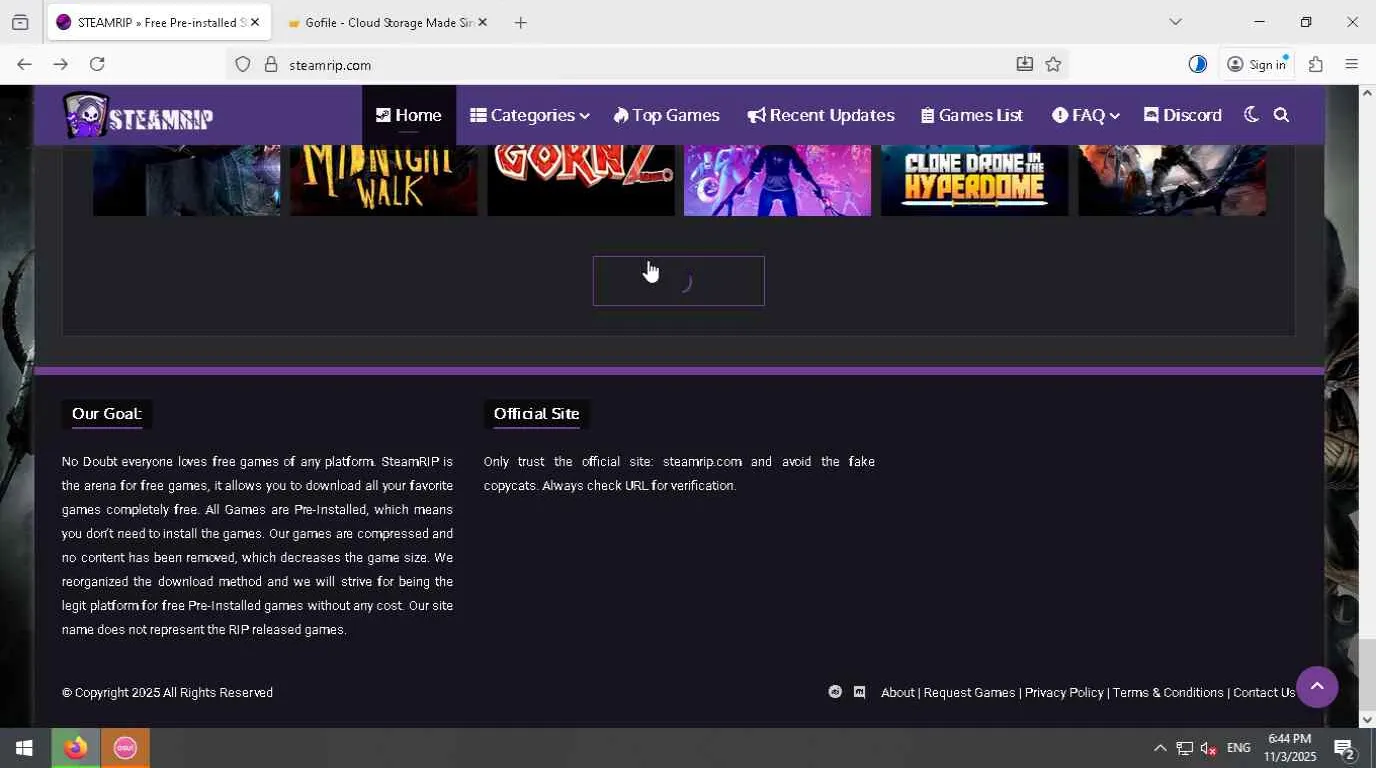Switch to the Gofile Cloud Storage tab
The width and height of the screenshot is (1376, 768).
pos(389,22)
